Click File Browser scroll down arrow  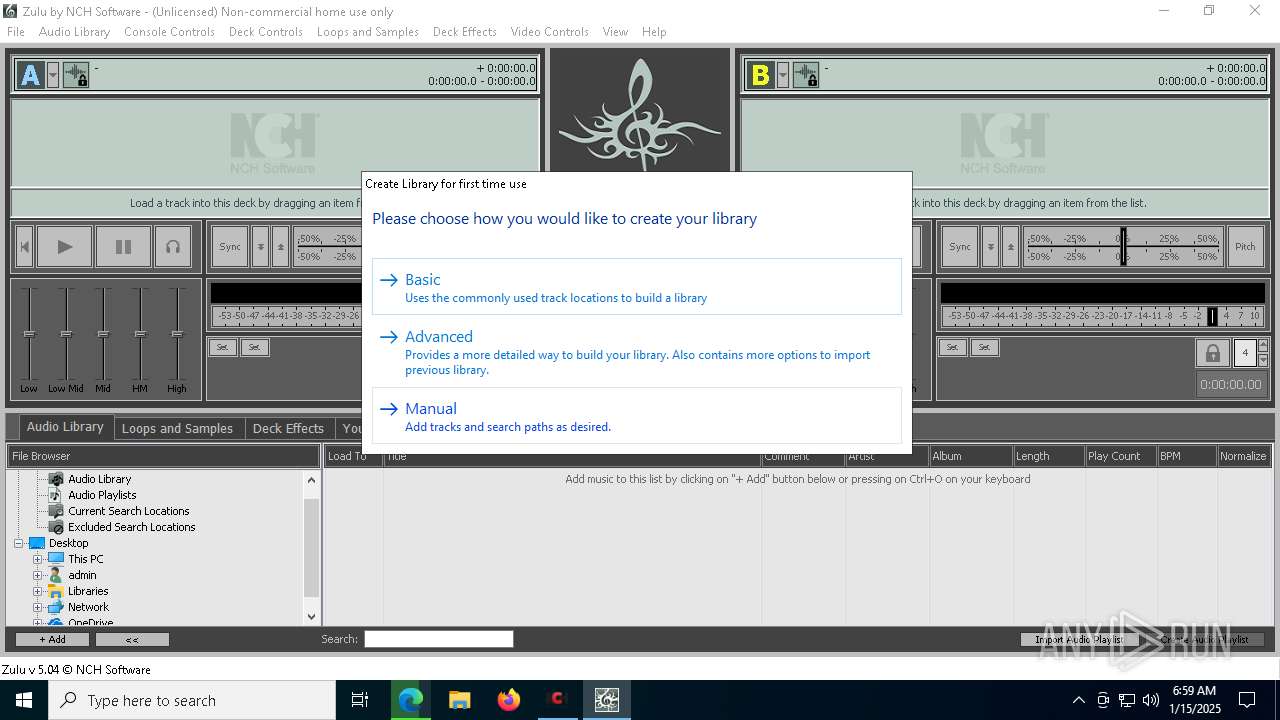[311, 617]
